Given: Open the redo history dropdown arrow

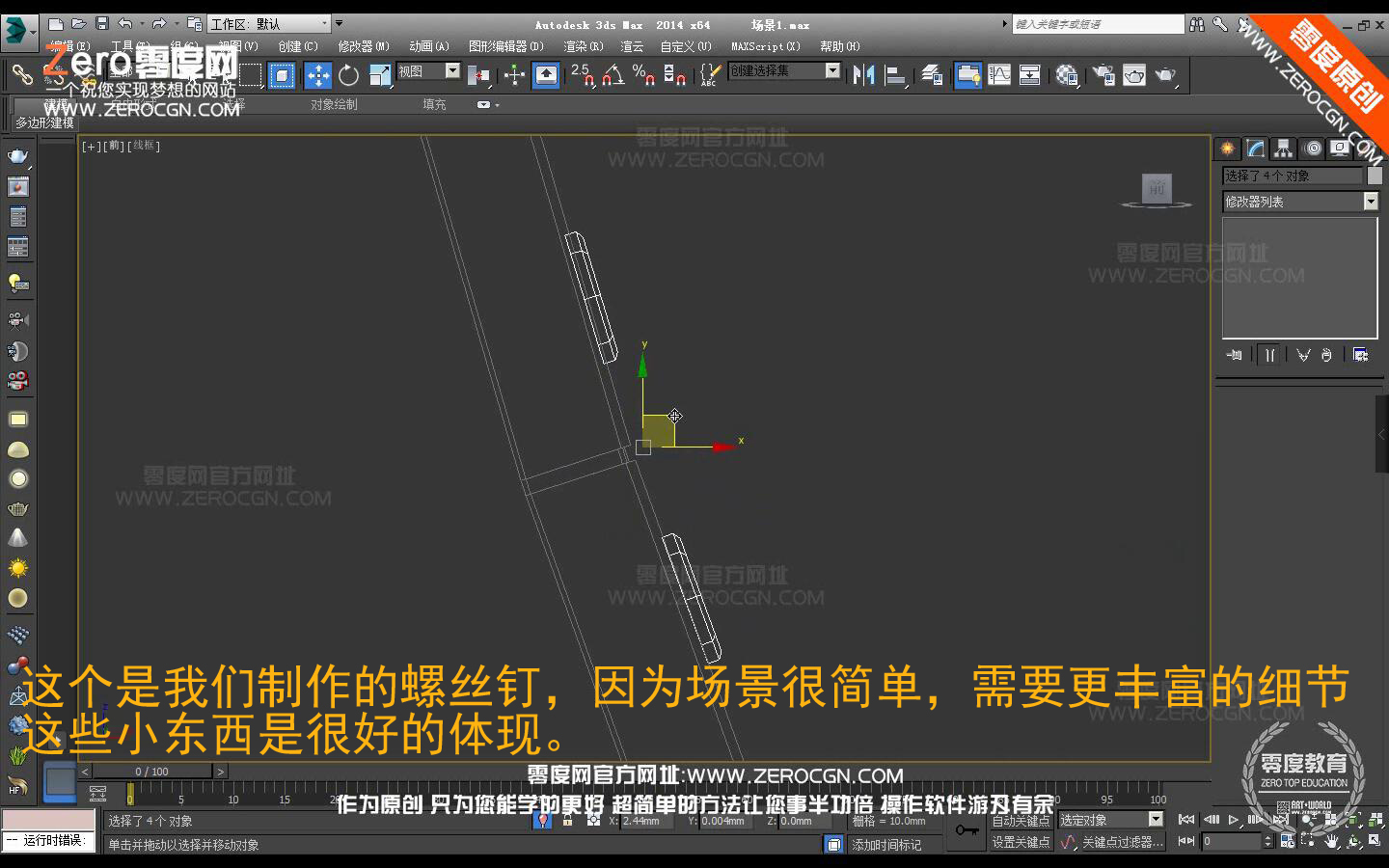Looking at the screenshot, I should 177,24.
